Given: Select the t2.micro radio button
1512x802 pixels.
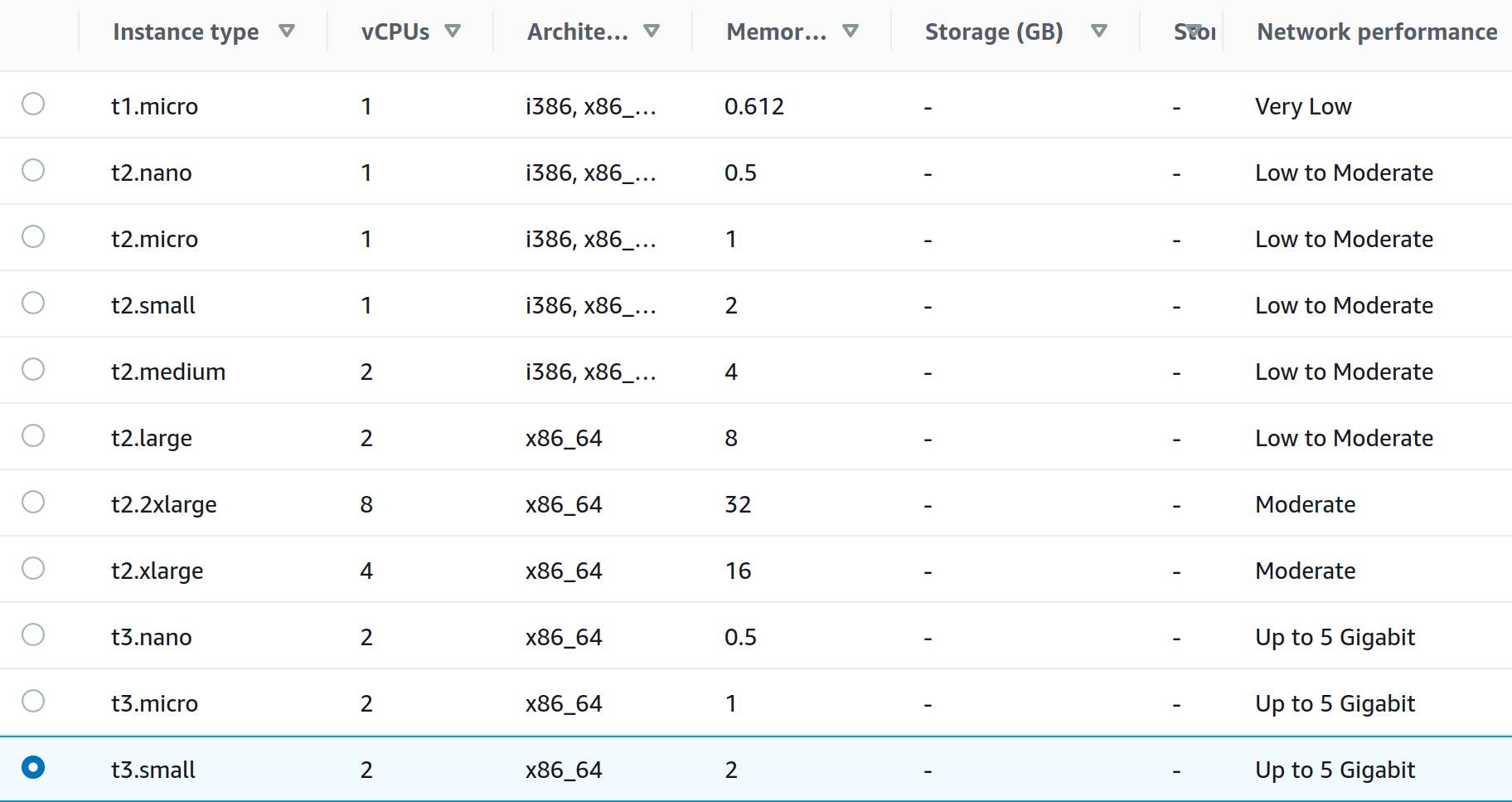Looking at the screenshot, I should (33, 237).
